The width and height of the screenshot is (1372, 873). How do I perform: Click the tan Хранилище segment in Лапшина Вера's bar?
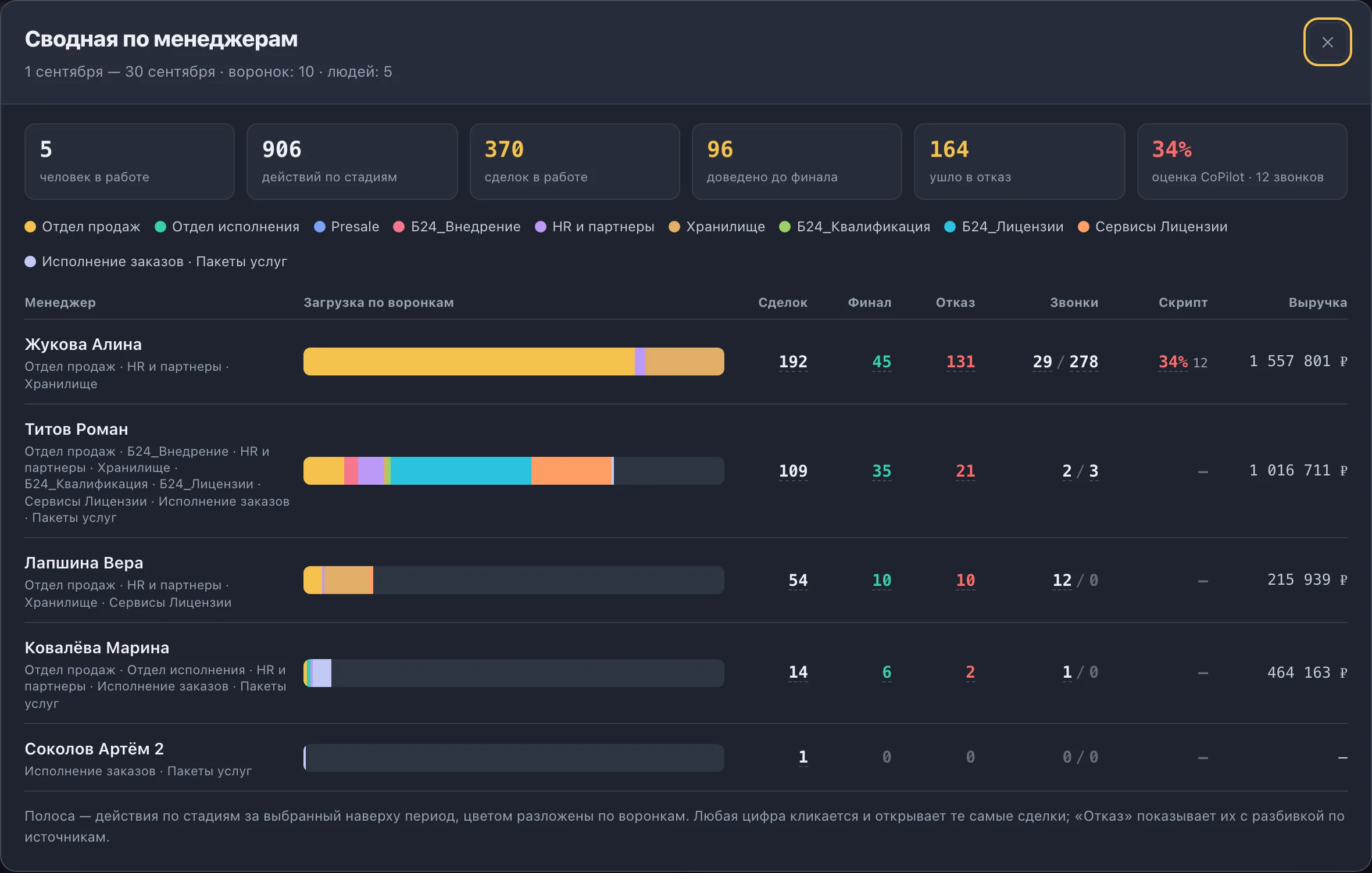(348, 580)
